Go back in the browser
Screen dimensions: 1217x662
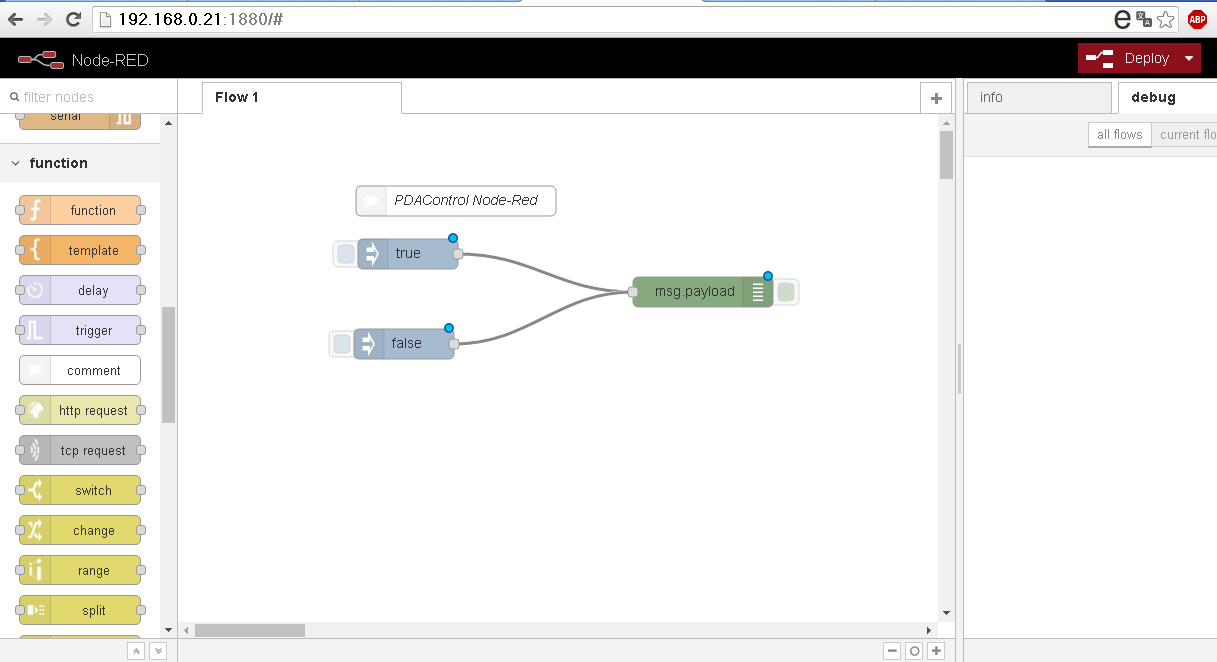[15, 19]
